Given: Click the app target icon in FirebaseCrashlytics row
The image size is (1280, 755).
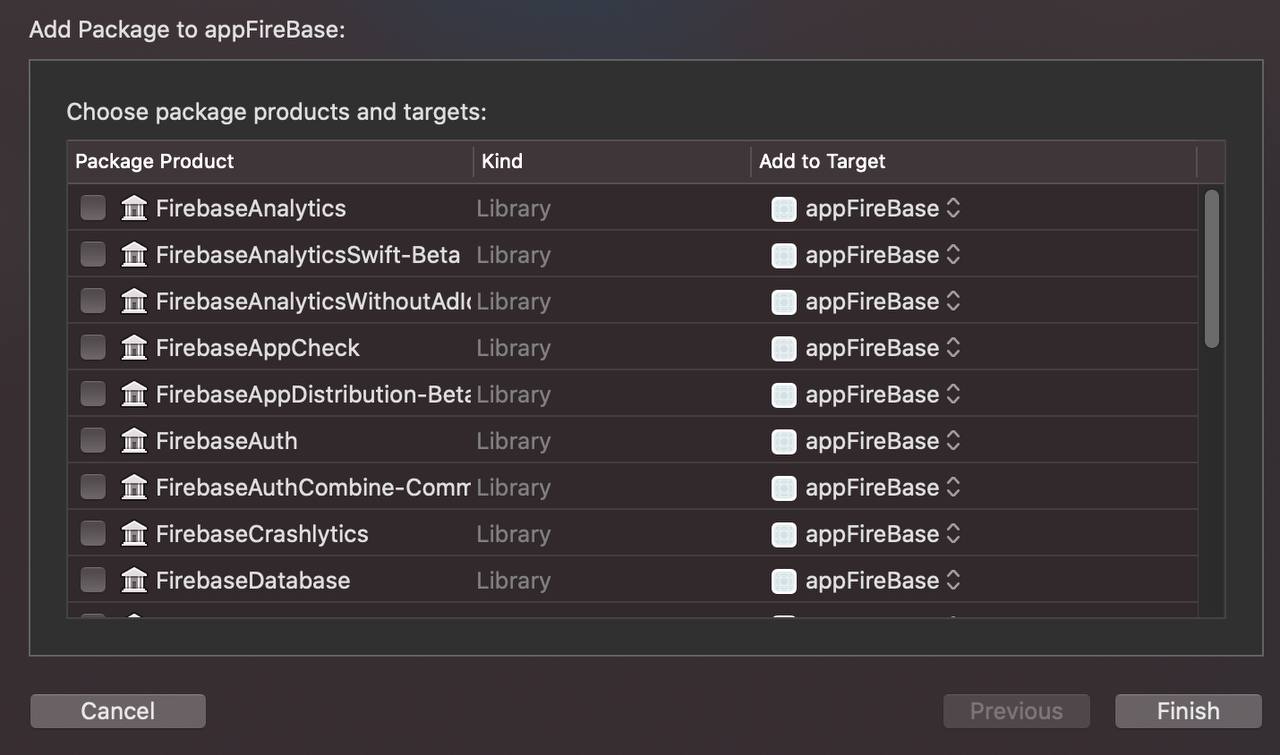Looking at the screenshot, I should 784,534.
